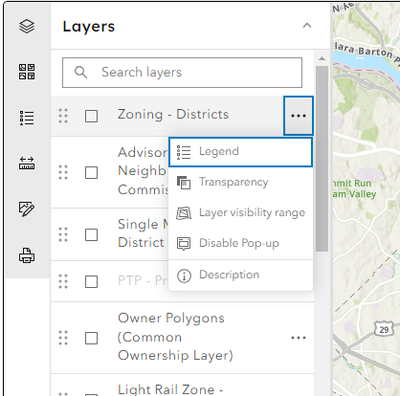
Task: Click the drag handle of Owner Polygons layer
Action: click(x=63, y=338)
